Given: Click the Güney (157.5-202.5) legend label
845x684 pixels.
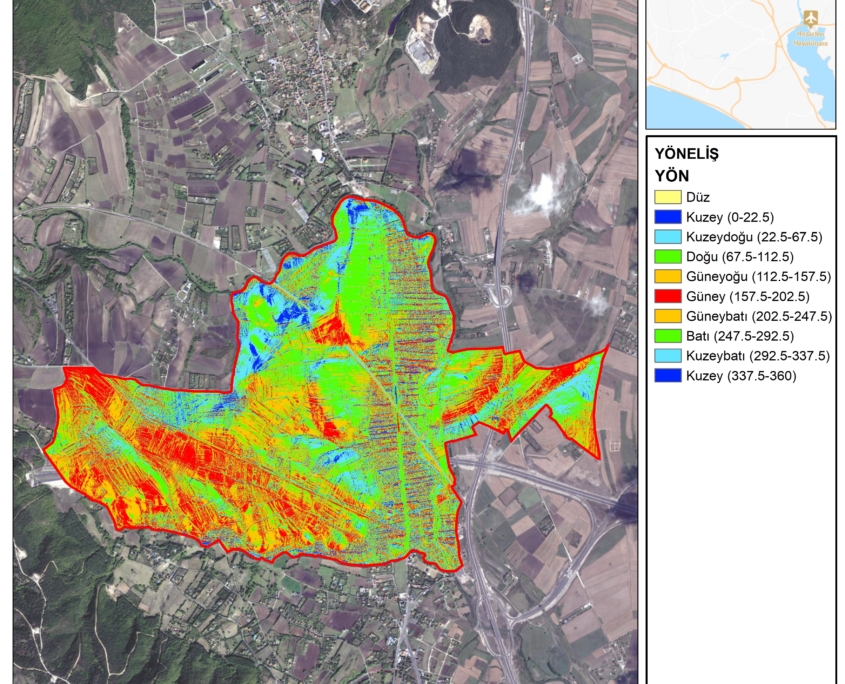Looking at the screenshot, I should pyautogui.click(x=745, y=296).
